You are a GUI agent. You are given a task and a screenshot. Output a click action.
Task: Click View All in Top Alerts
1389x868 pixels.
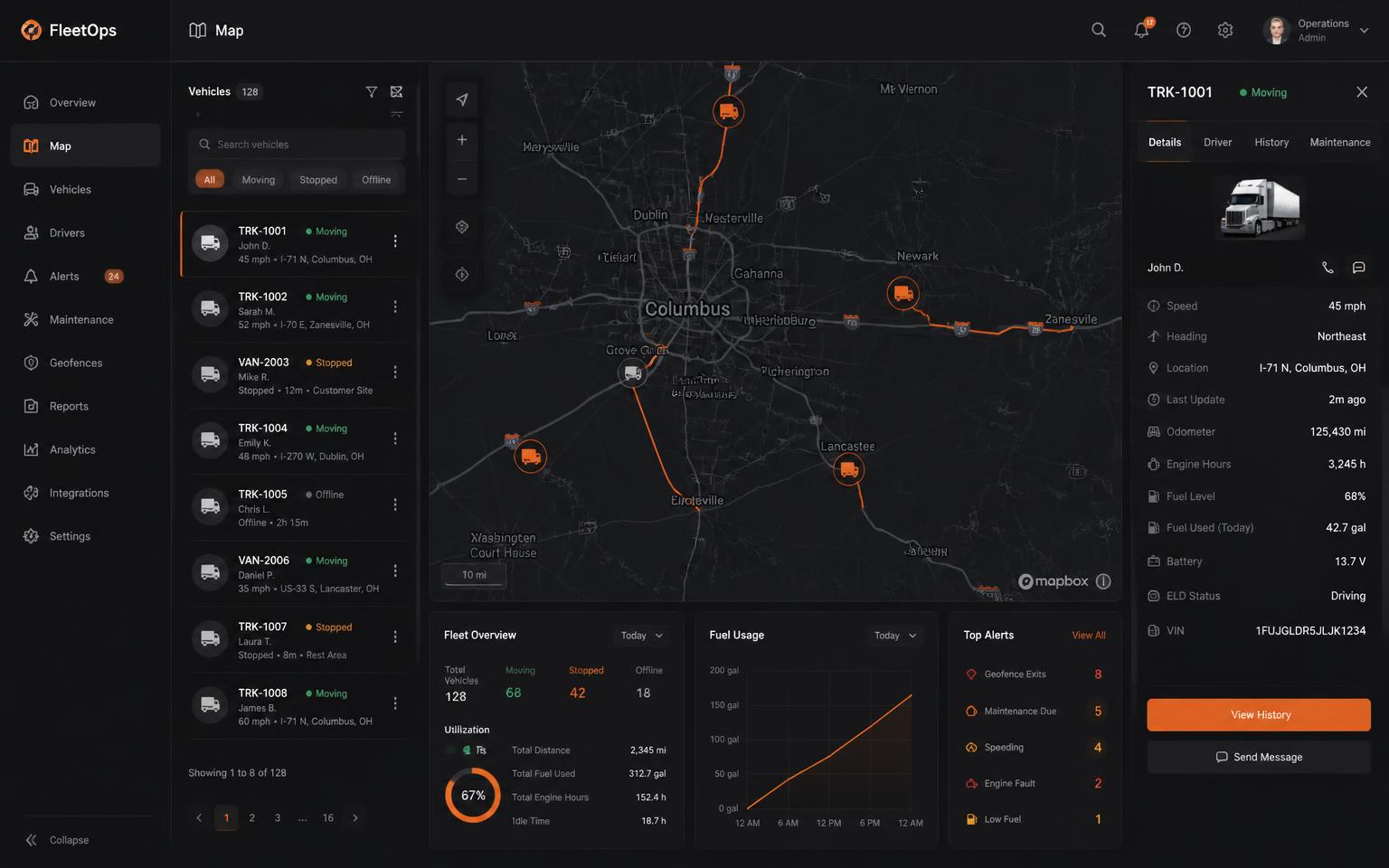(1089, 636)
